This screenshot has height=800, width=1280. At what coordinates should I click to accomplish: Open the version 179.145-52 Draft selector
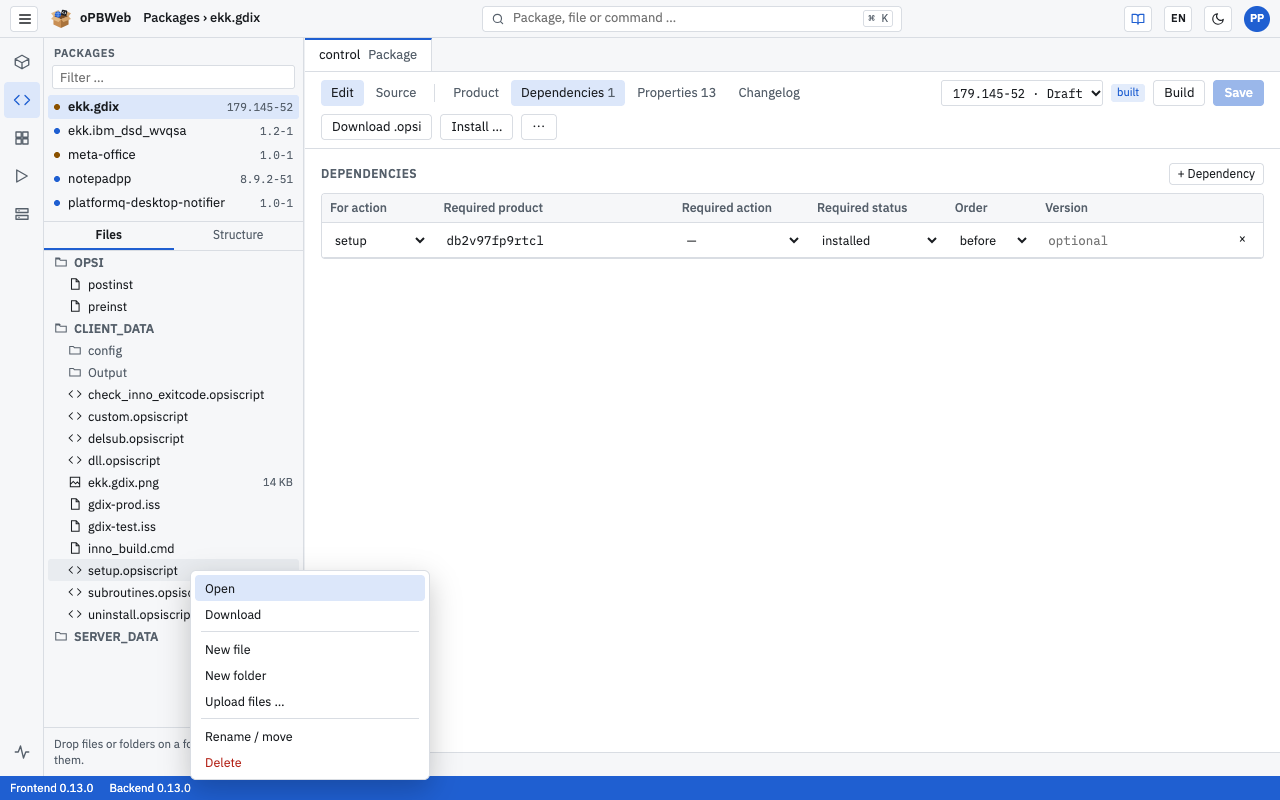click(x=1022, y=93)
